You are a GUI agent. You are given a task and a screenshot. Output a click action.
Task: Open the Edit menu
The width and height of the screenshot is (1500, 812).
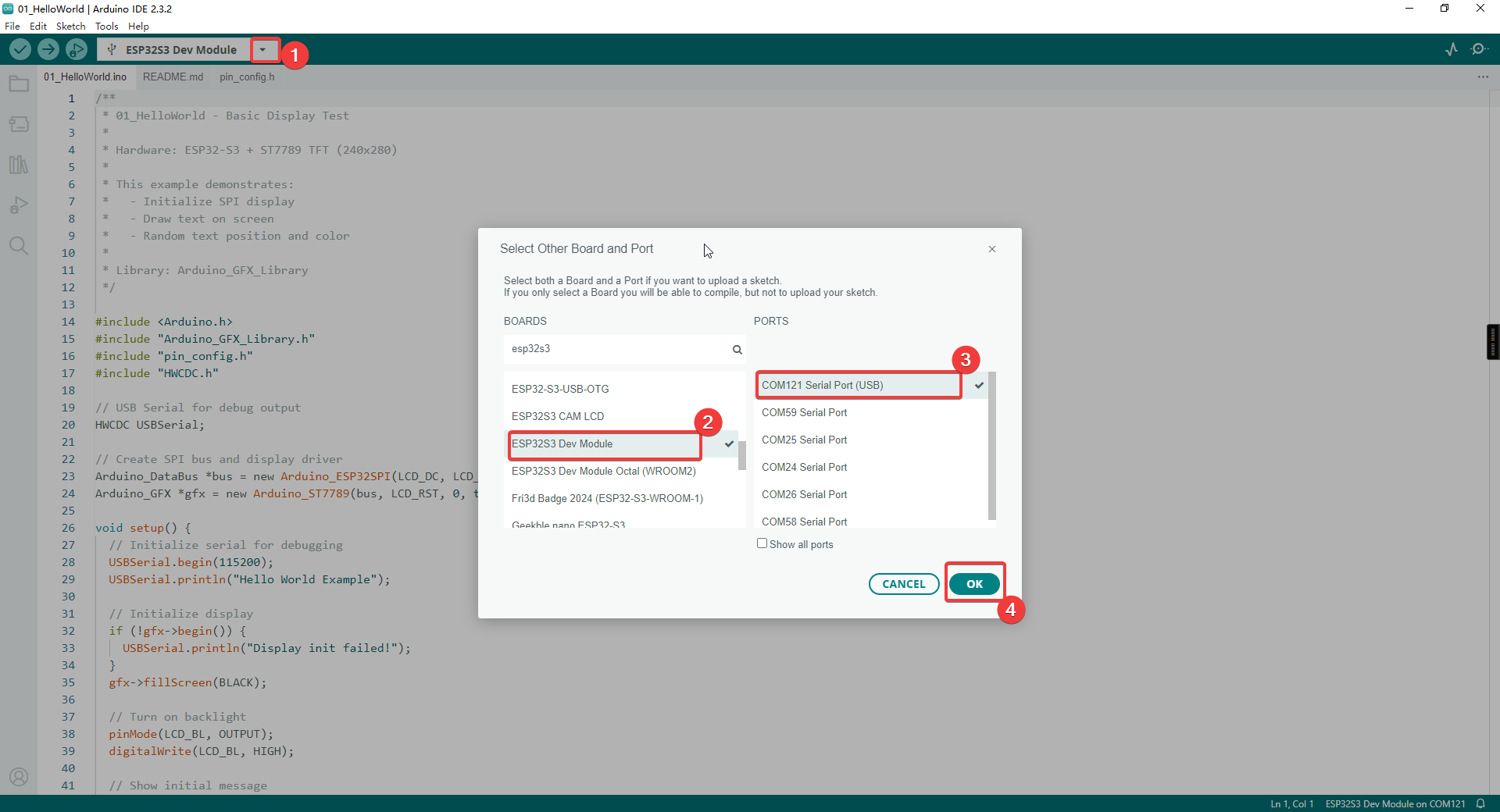point(38,26)
